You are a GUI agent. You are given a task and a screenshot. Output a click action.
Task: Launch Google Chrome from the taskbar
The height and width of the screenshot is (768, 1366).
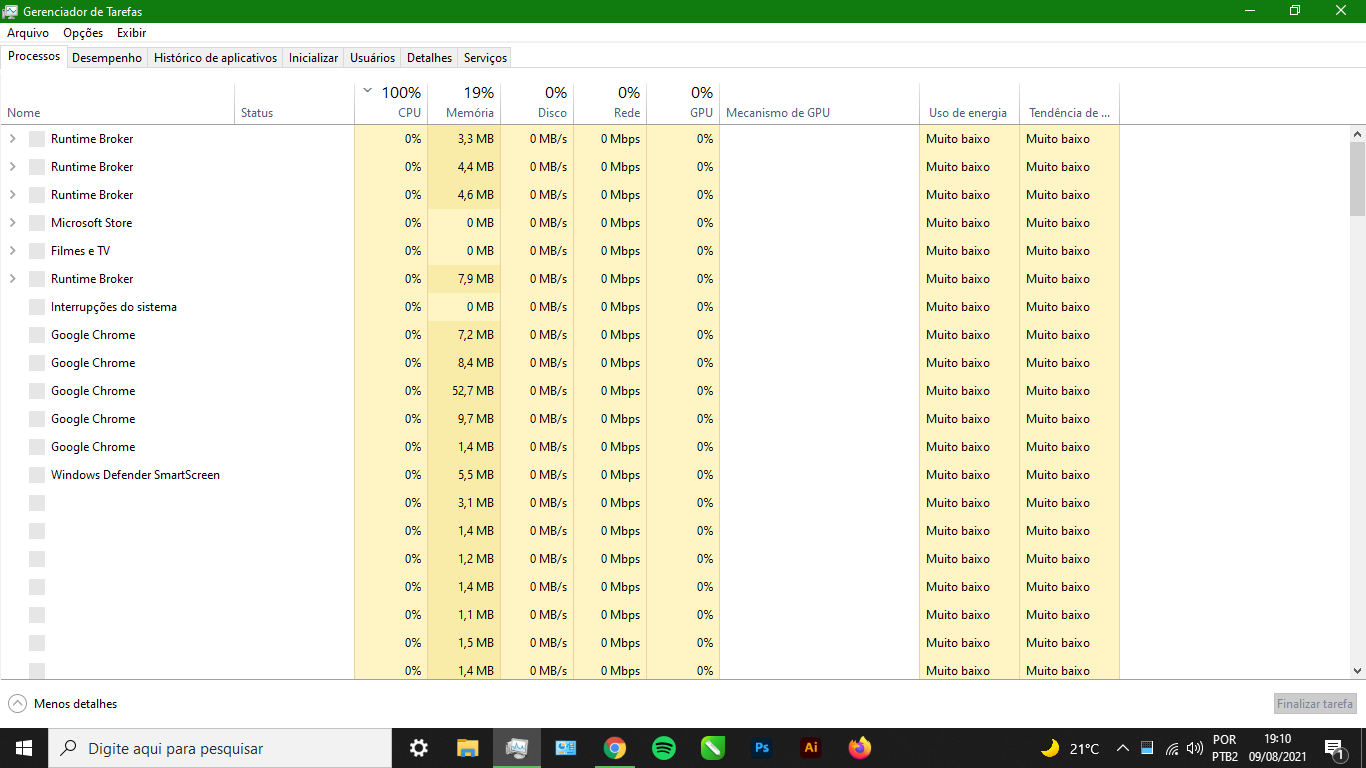615,748
